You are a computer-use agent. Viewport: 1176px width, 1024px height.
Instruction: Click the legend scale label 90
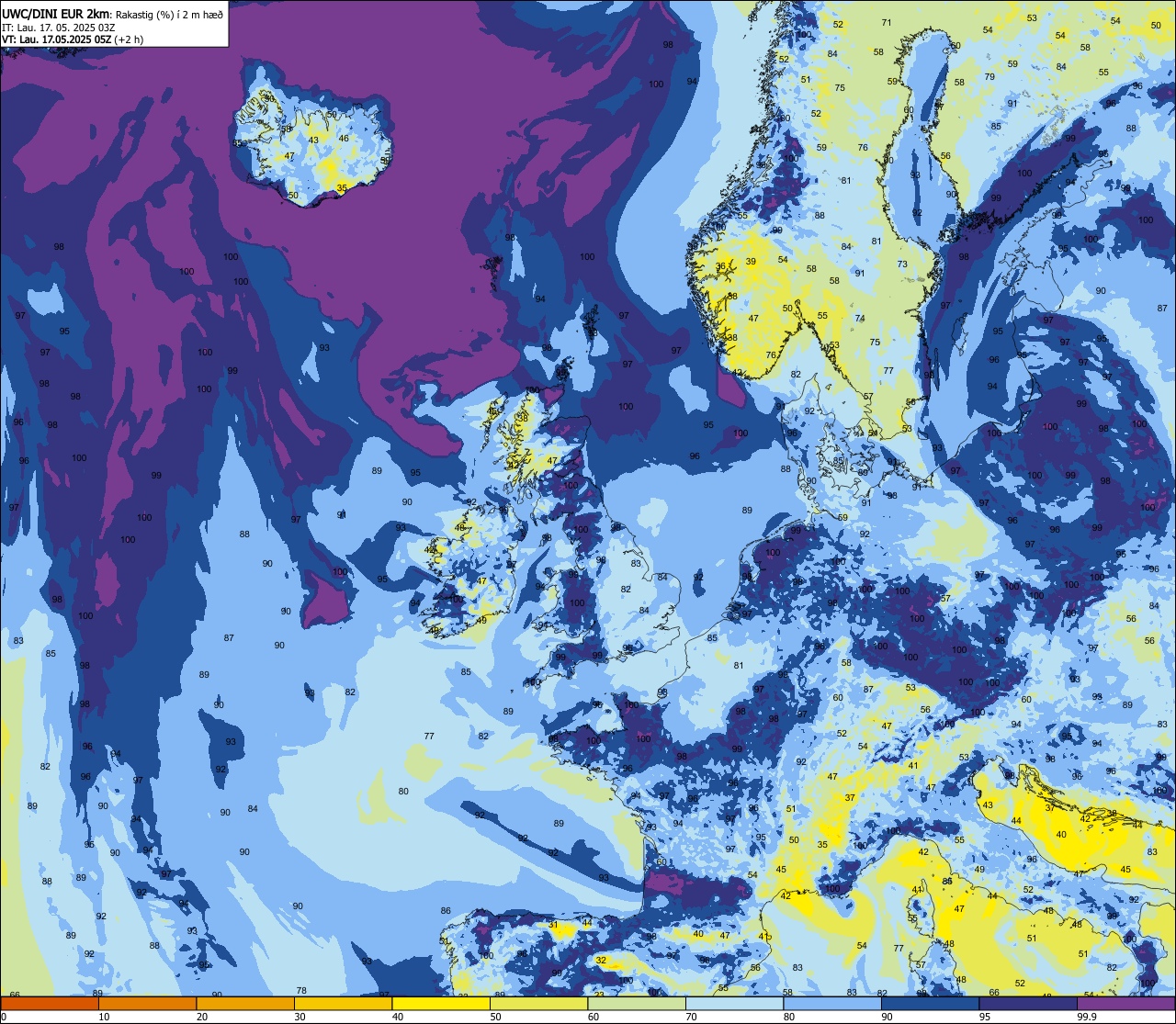pyautogui.click(x=887, y=1017)
